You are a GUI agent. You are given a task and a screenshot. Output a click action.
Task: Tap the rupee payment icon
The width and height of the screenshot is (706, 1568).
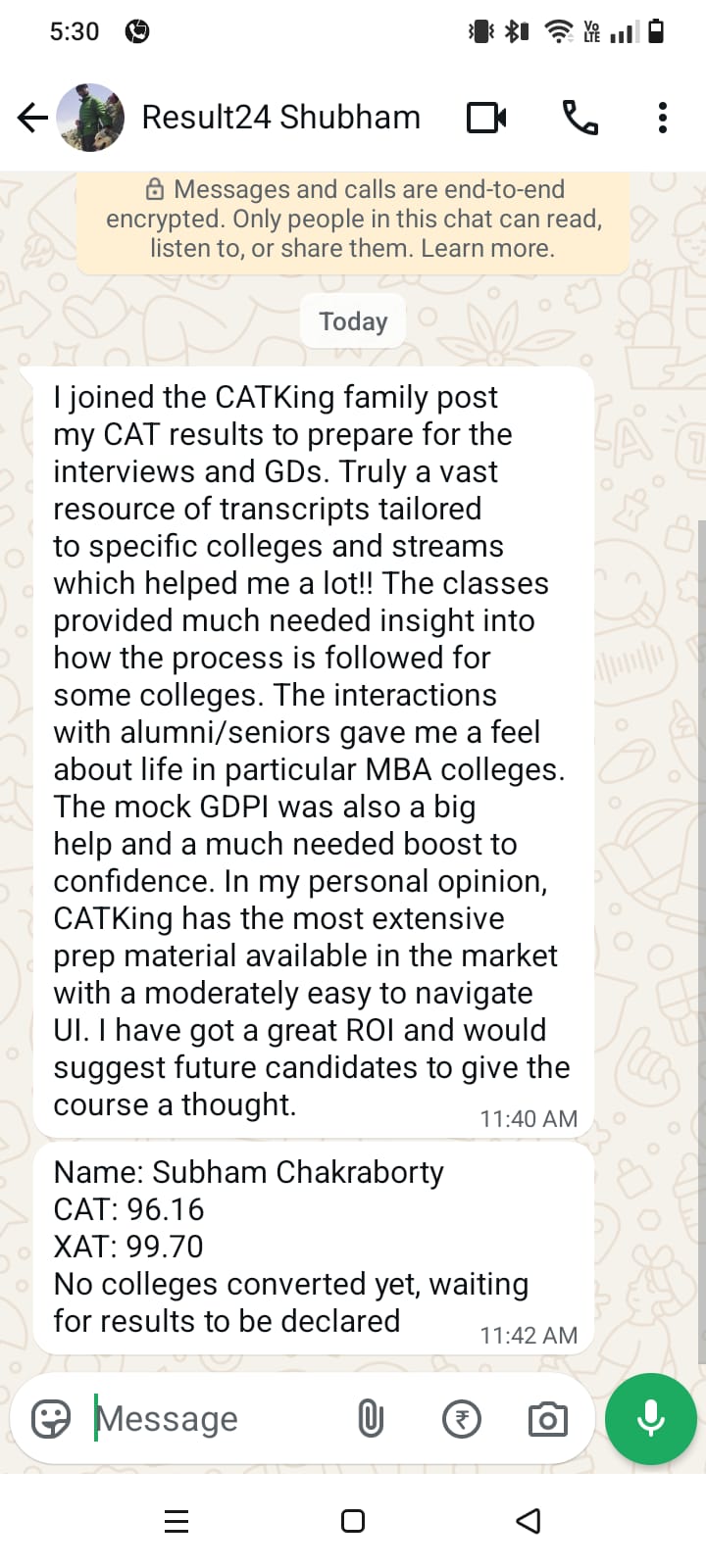tap(462, 1418)
